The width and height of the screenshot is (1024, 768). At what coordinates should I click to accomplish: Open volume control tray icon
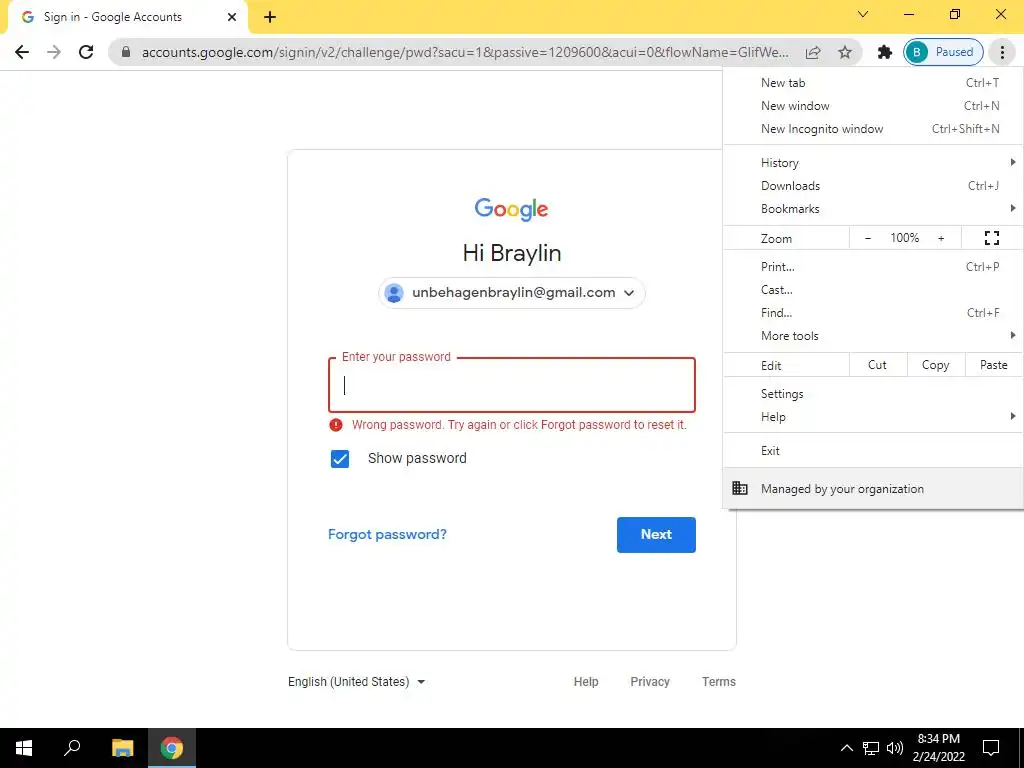tap(895, 748)
